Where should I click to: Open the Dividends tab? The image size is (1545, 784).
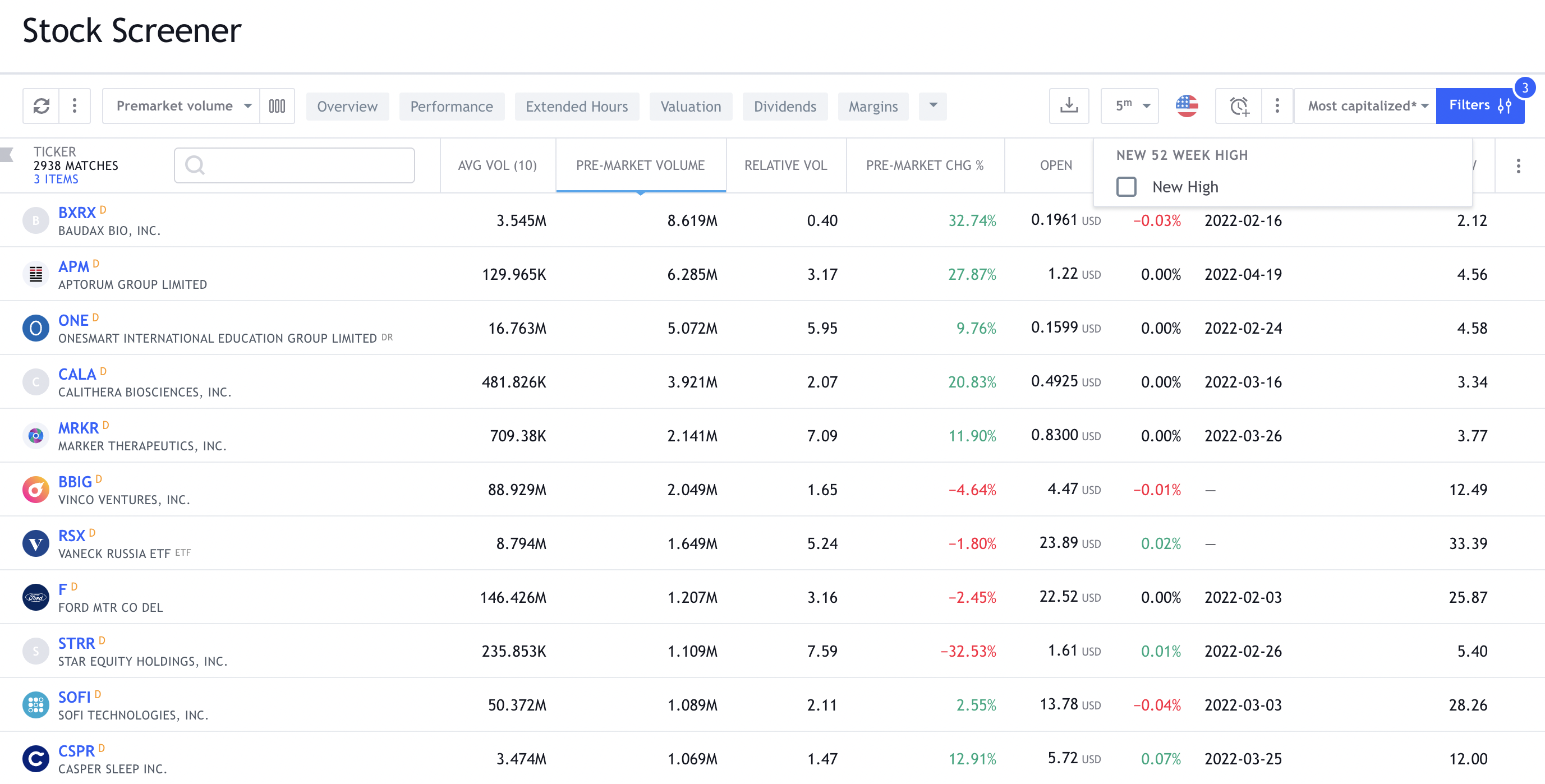coord(785,107)
